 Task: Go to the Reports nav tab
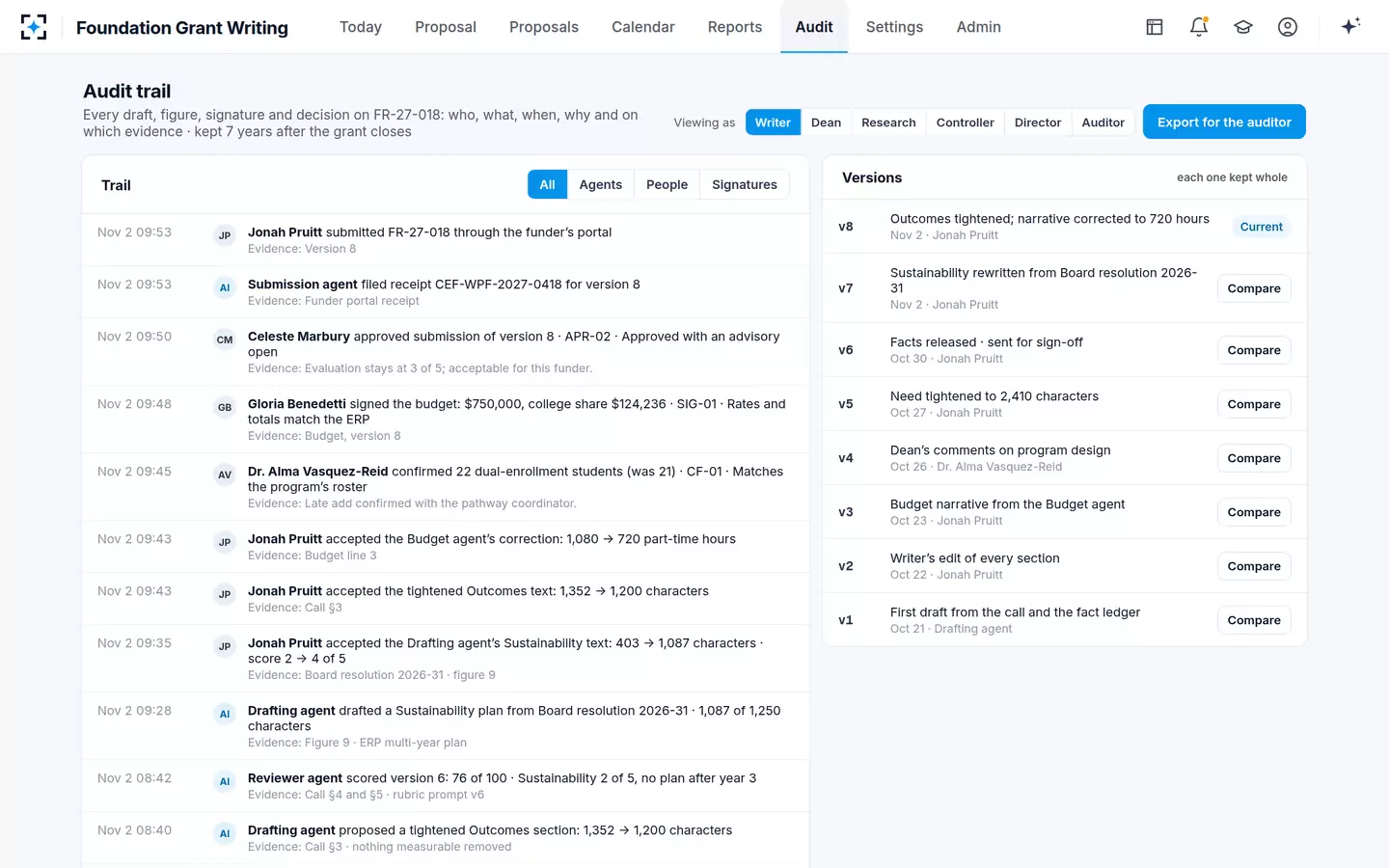click(x=735, y=27)
